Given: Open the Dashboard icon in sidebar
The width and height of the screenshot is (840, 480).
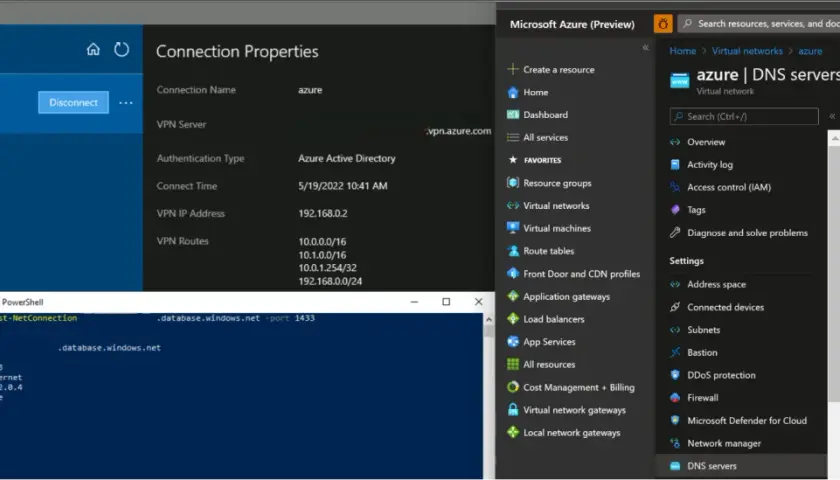Looking at the screenshot, I should 513,115.
